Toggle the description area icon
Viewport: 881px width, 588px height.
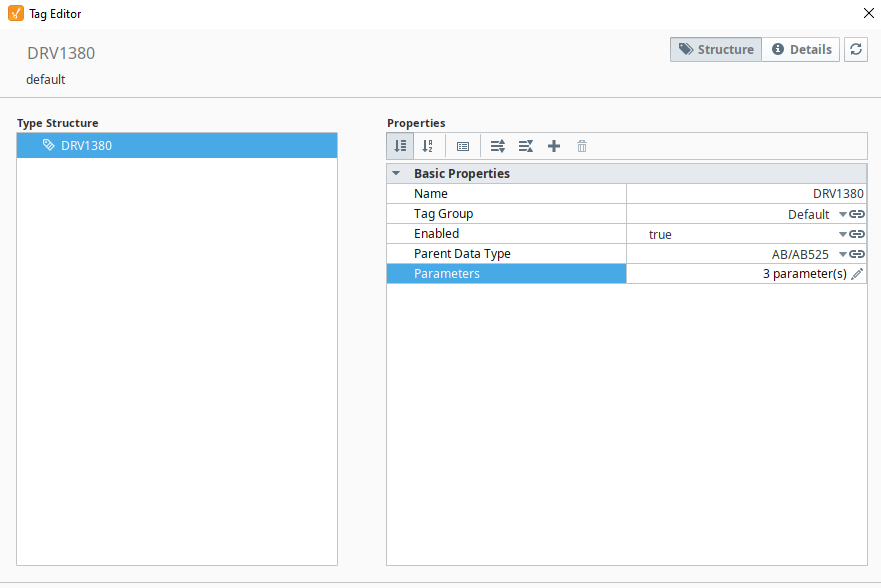[x=463, y=147]
